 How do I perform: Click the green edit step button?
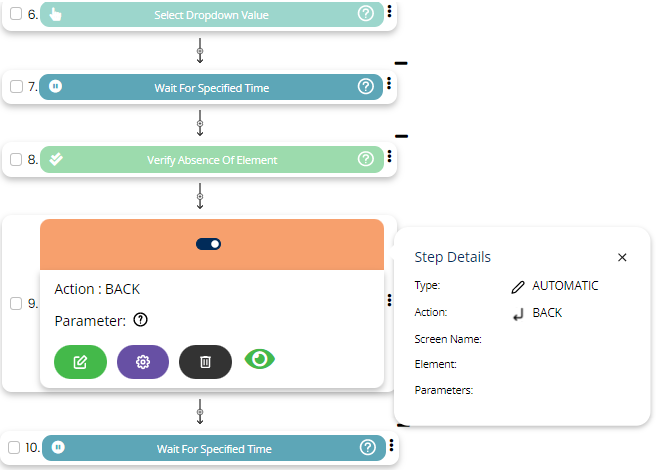tap(80, 362)
